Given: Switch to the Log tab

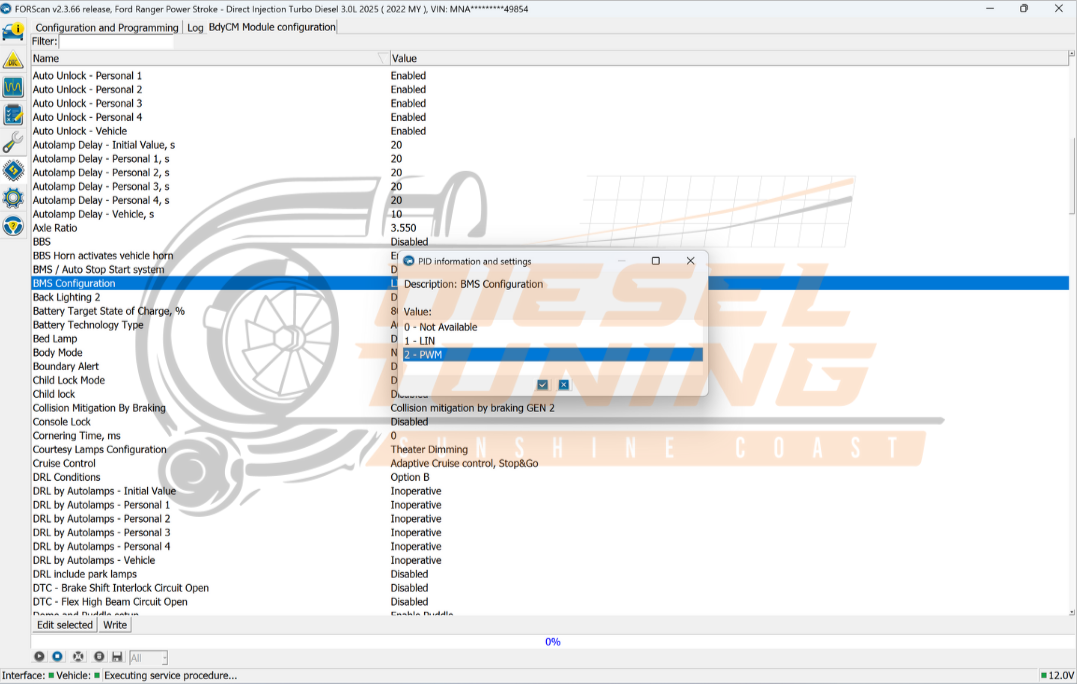Looking at the screenshot, I should [x=196, y=28].
